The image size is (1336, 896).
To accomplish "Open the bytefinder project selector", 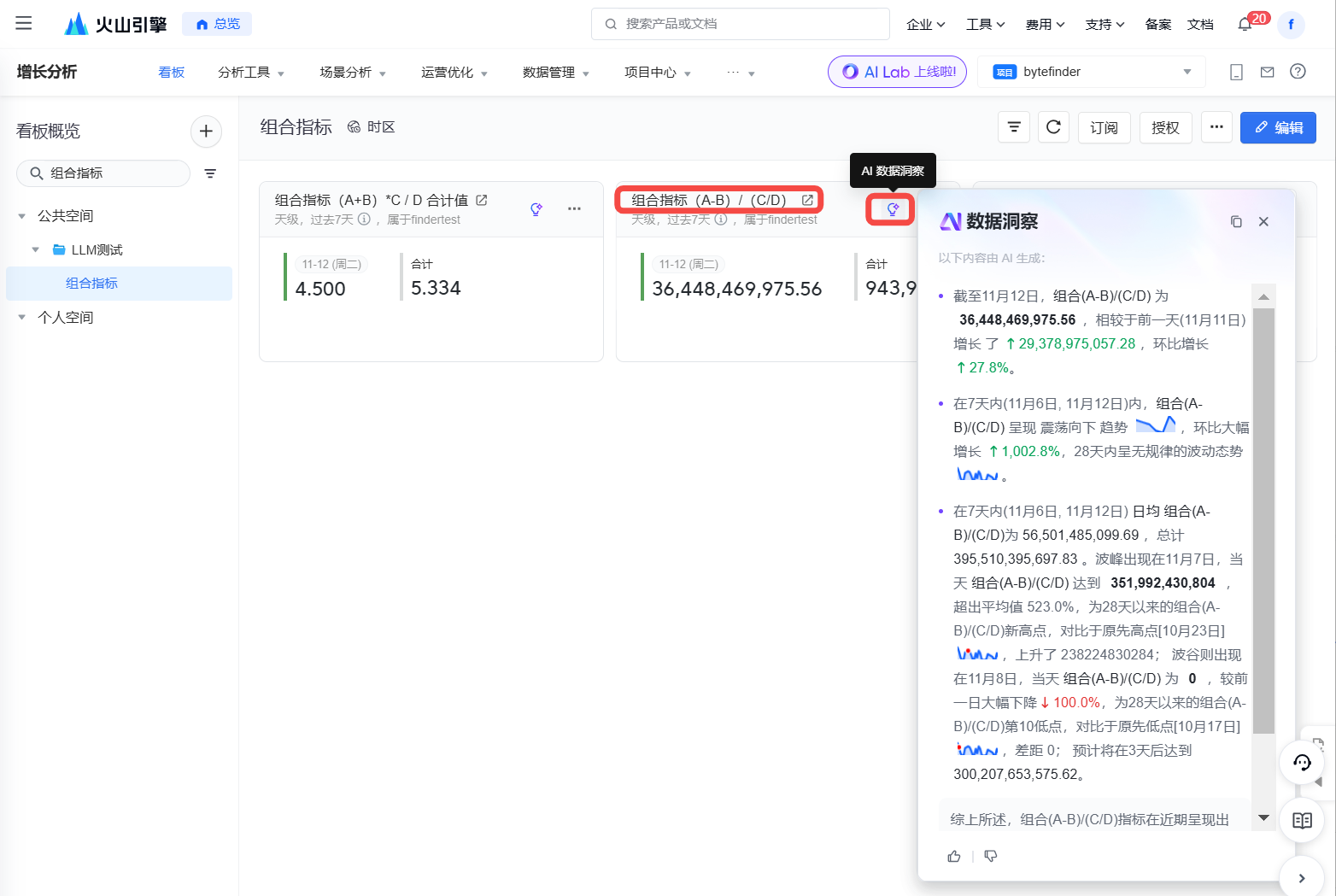I will tap(1091, 72).
